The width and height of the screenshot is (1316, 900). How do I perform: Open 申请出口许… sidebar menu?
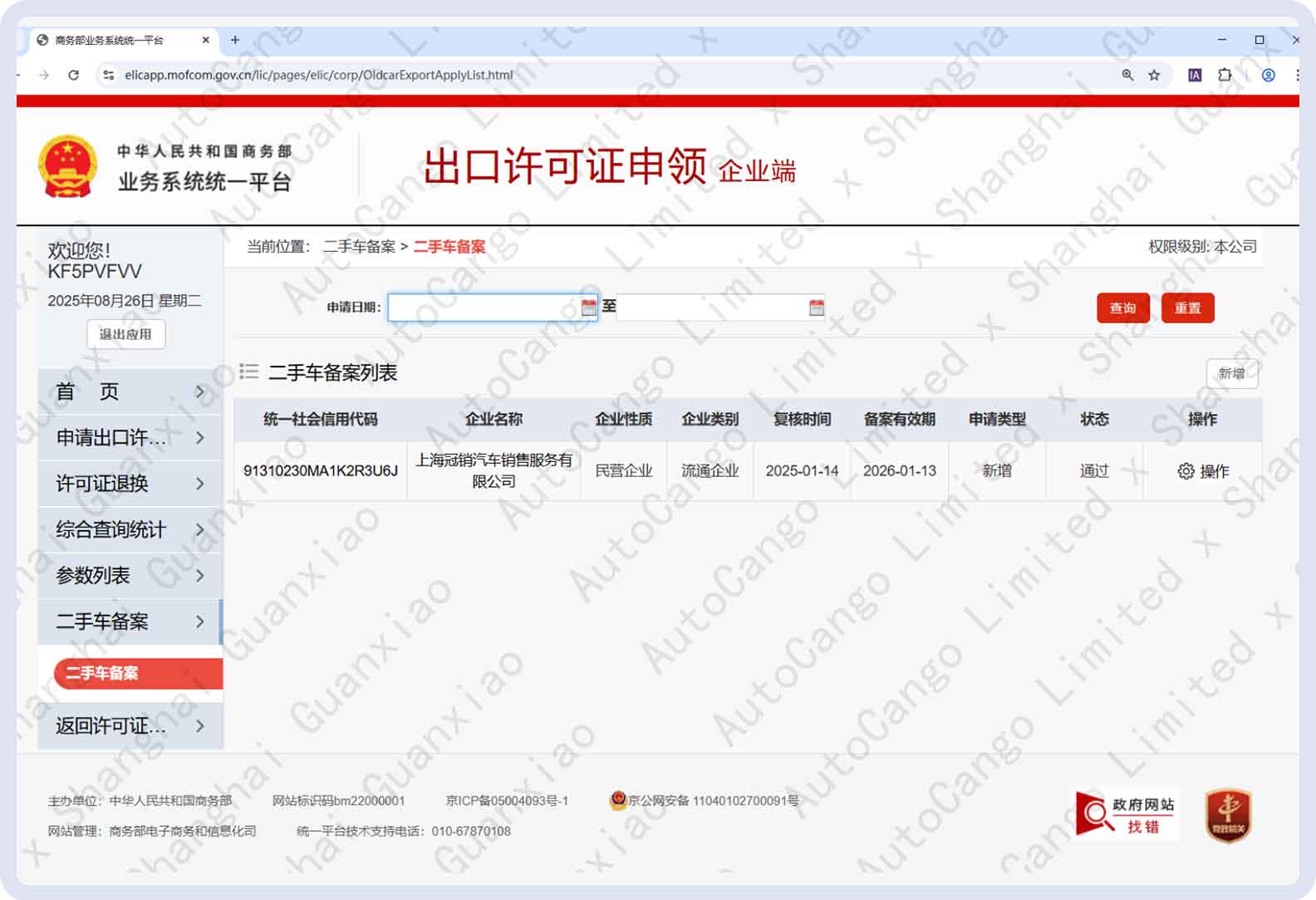pyautogui.click(x=130, y=437)
